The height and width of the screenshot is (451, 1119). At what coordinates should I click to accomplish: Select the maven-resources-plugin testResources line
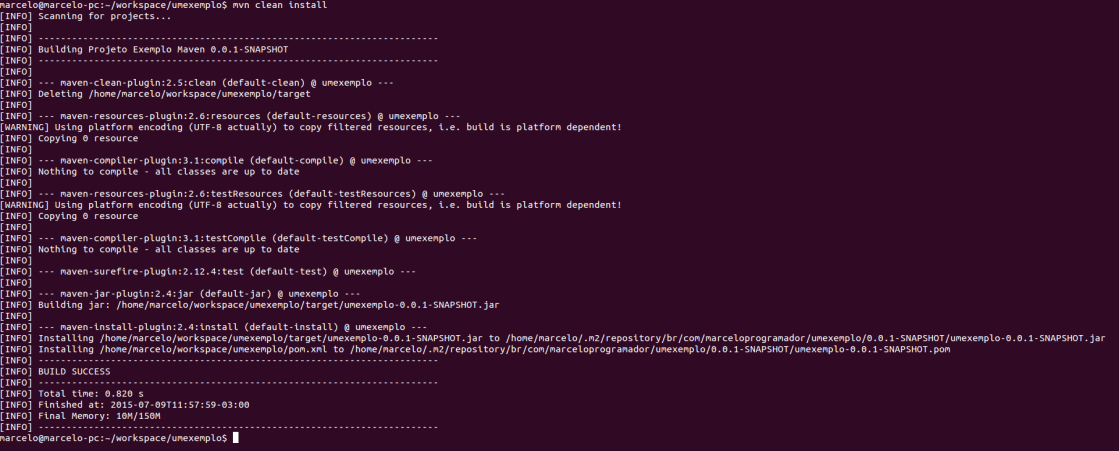click(x=271, y=193)
